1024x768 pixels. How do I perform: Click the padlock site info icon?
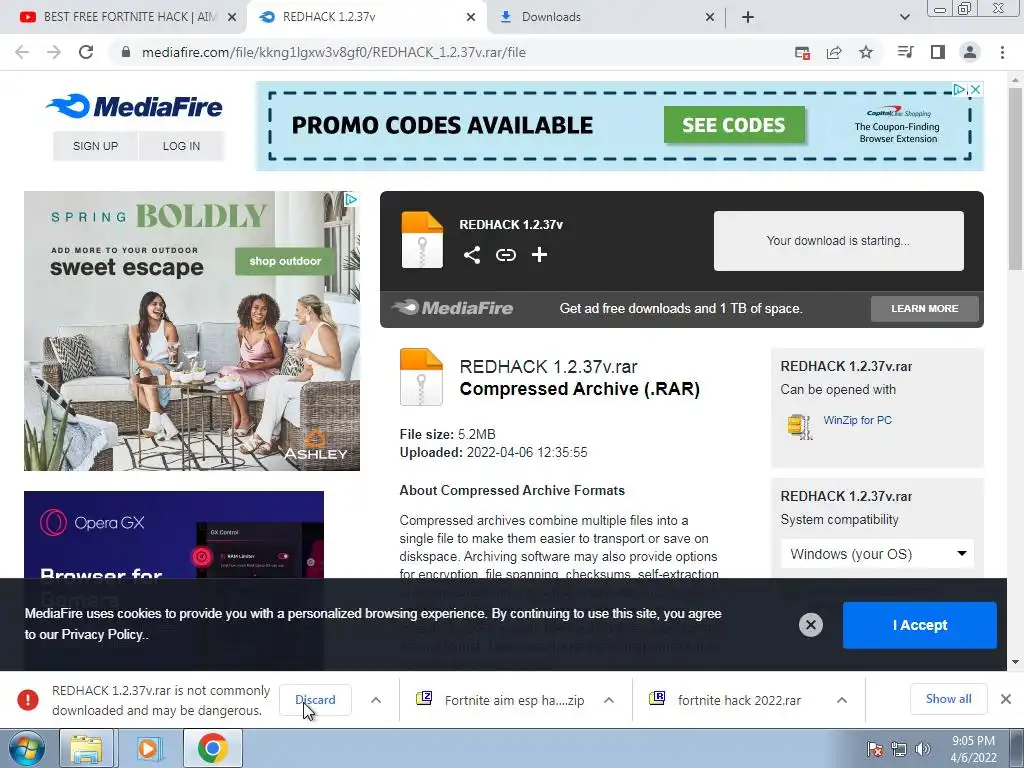126,52
